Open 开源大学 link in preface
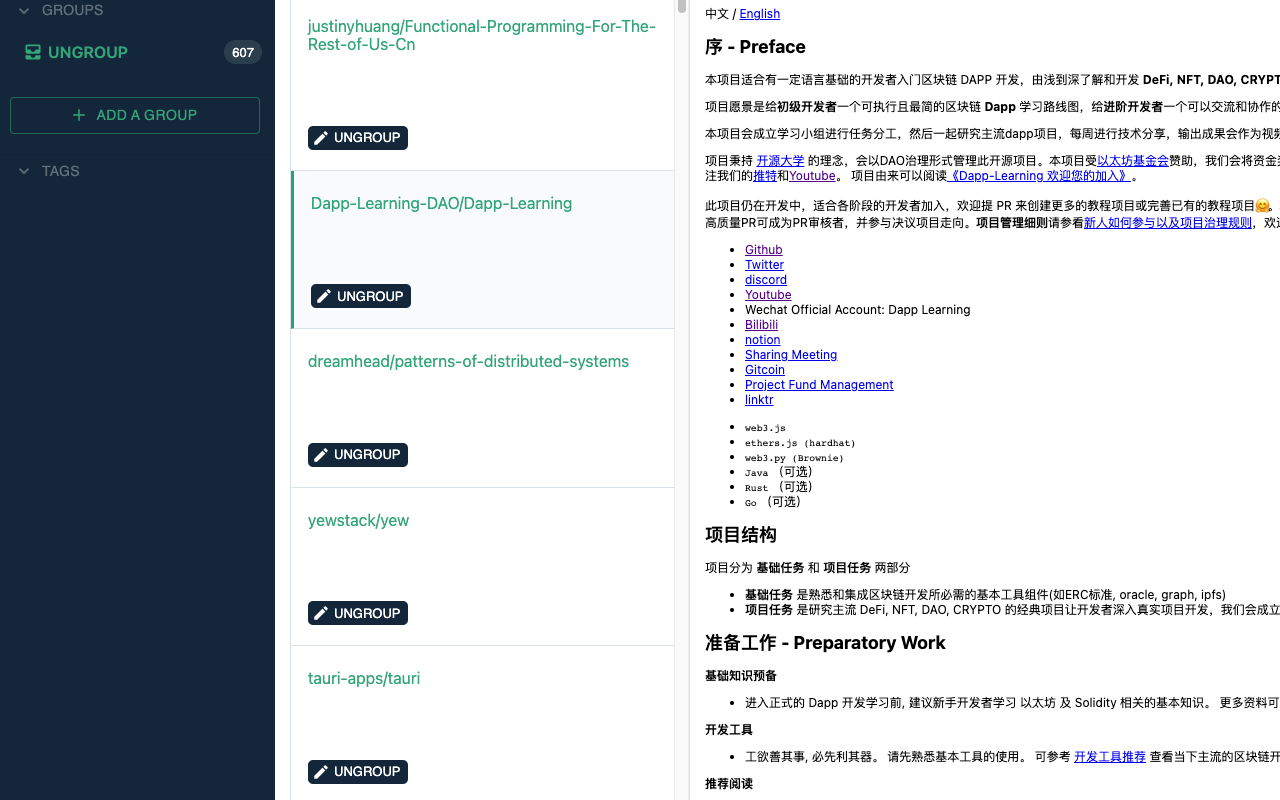 [x=780, y=161]
